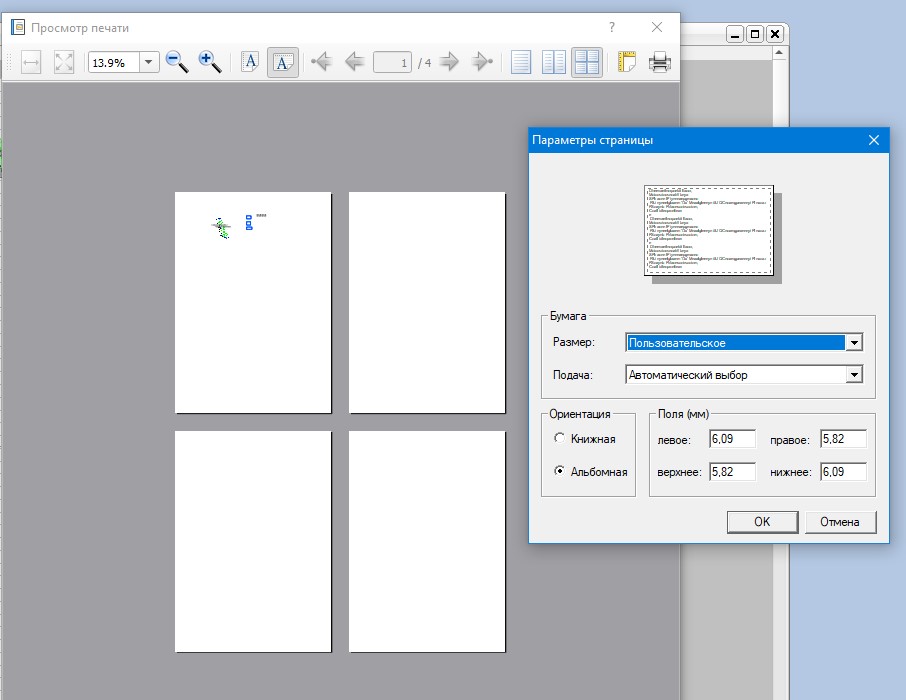906x700 pixels.
Task: Click the нижнее margin input field
Action: (841, 471)
